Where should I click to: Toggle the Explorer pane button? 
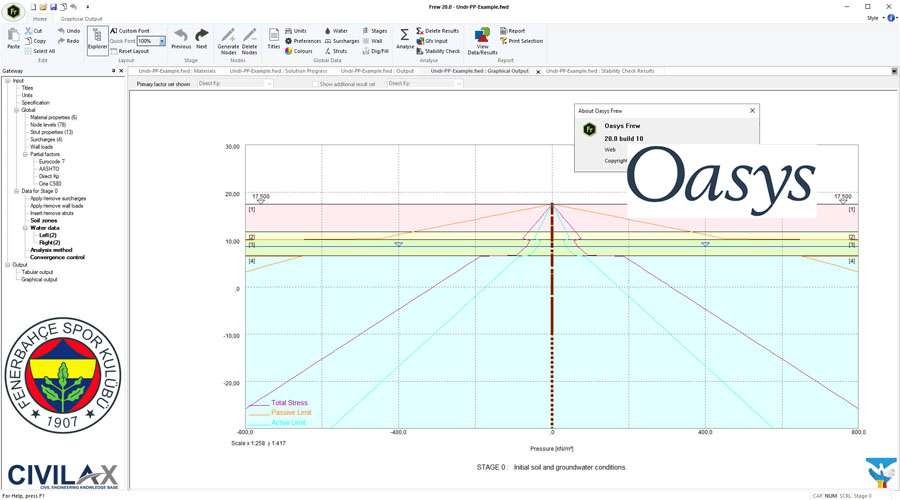pos(97,40)
